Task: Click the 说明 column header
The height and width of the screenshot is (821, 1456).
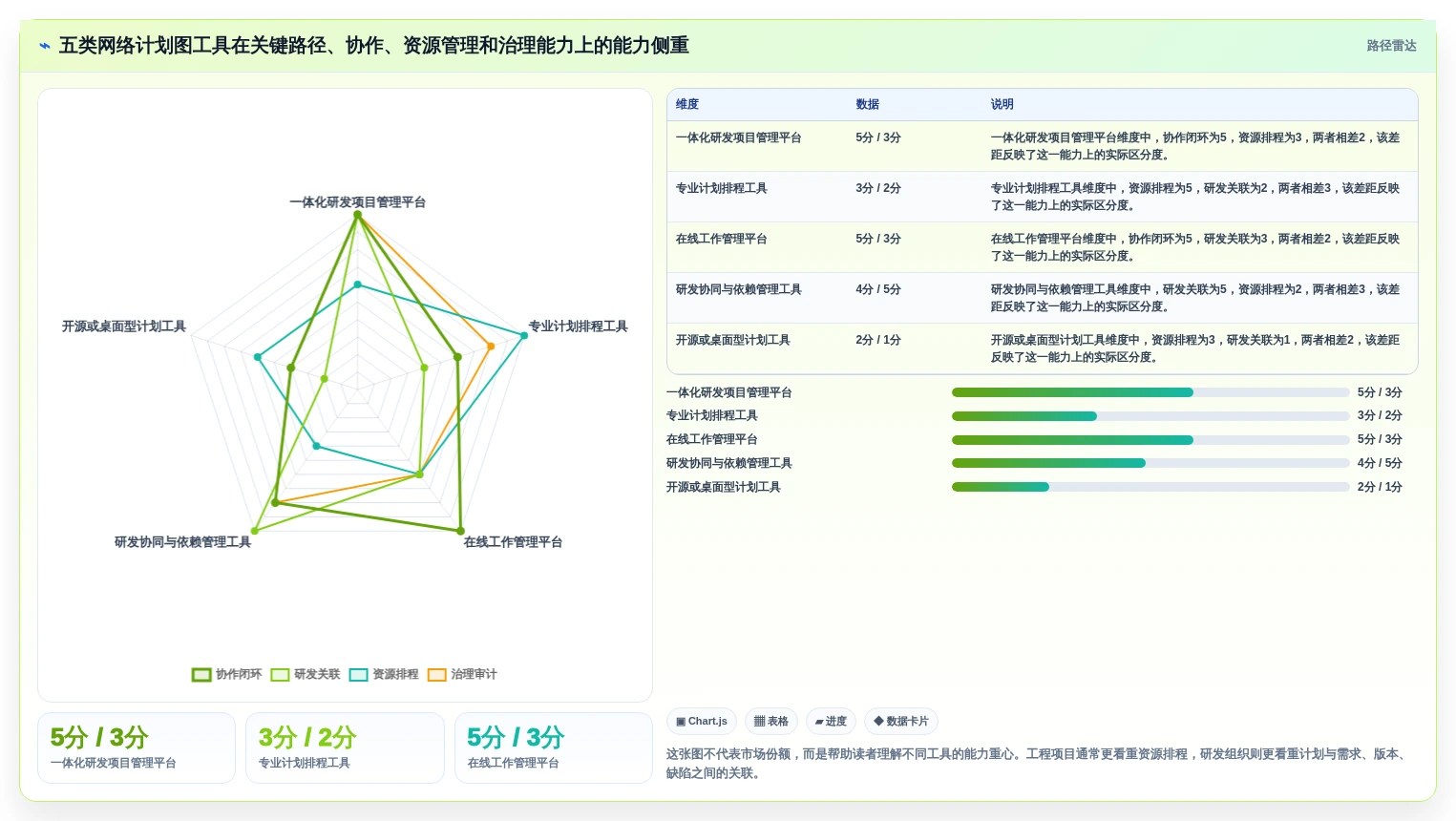Action: point(1002,105)
